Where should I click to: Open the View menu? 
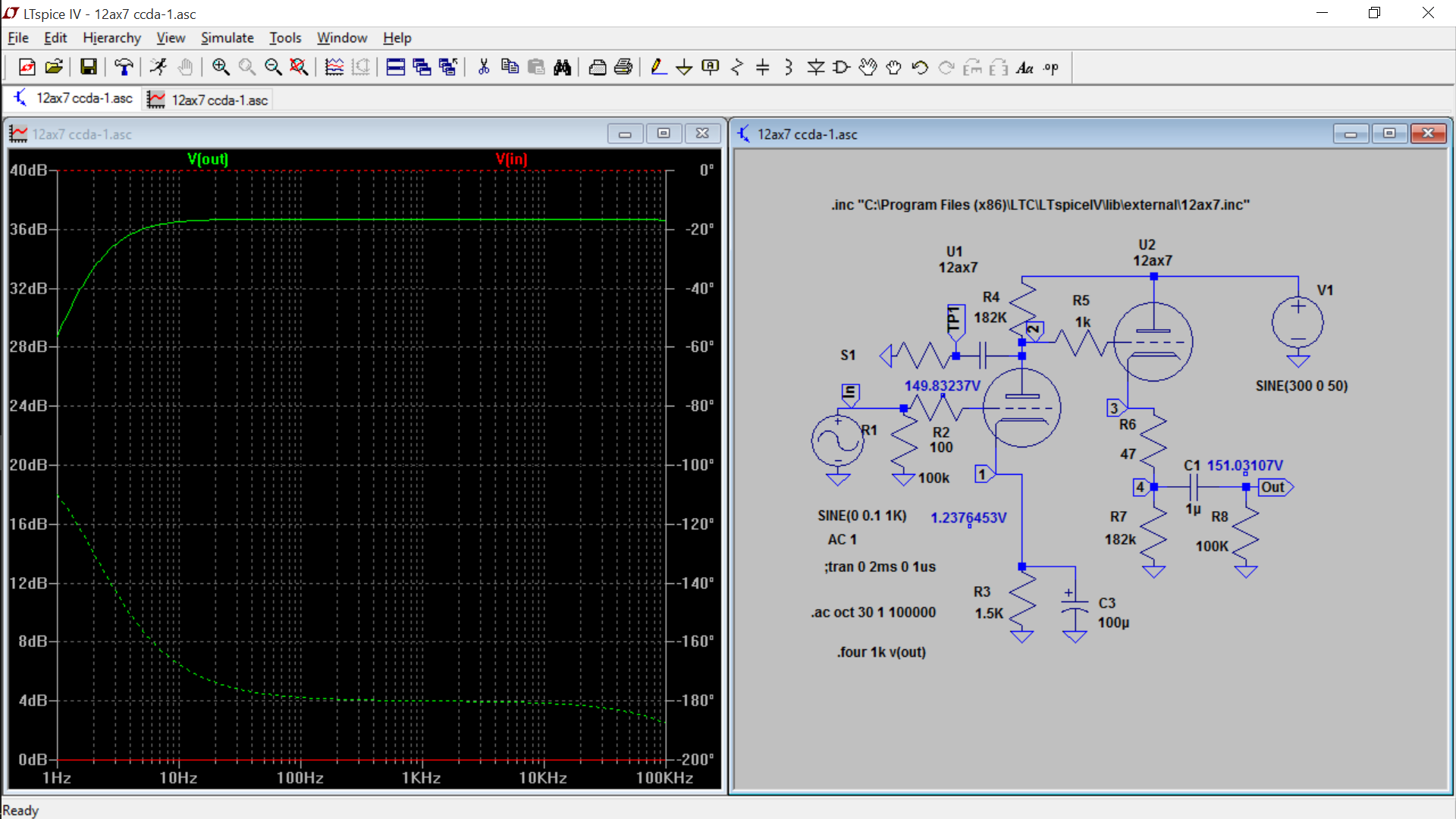(171, 38)
